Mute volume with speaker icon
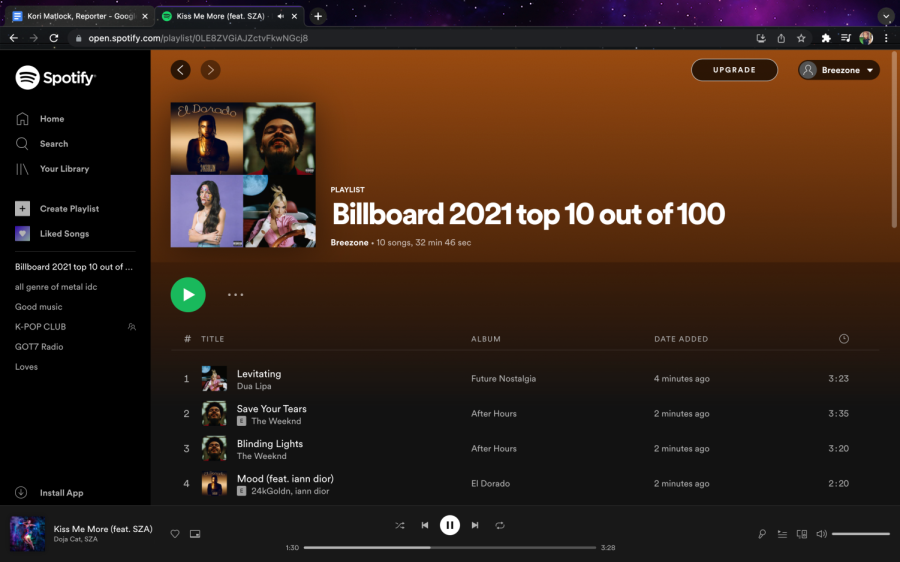900x562 pixels. 821,534
